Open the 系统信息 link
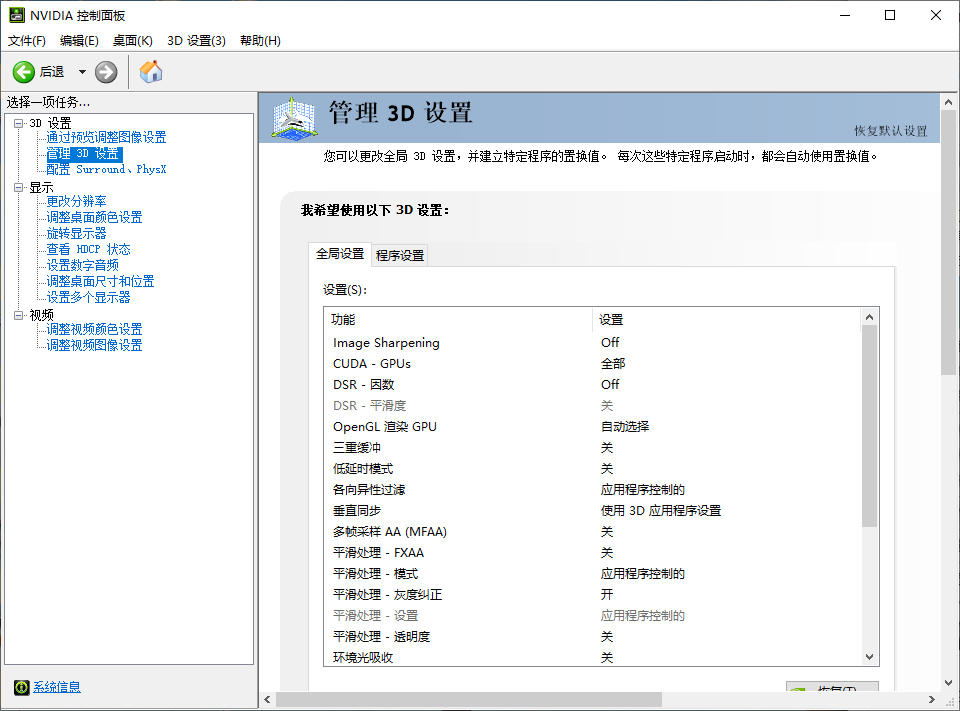This screenshot has width=960, height=711. pos(57,687)
